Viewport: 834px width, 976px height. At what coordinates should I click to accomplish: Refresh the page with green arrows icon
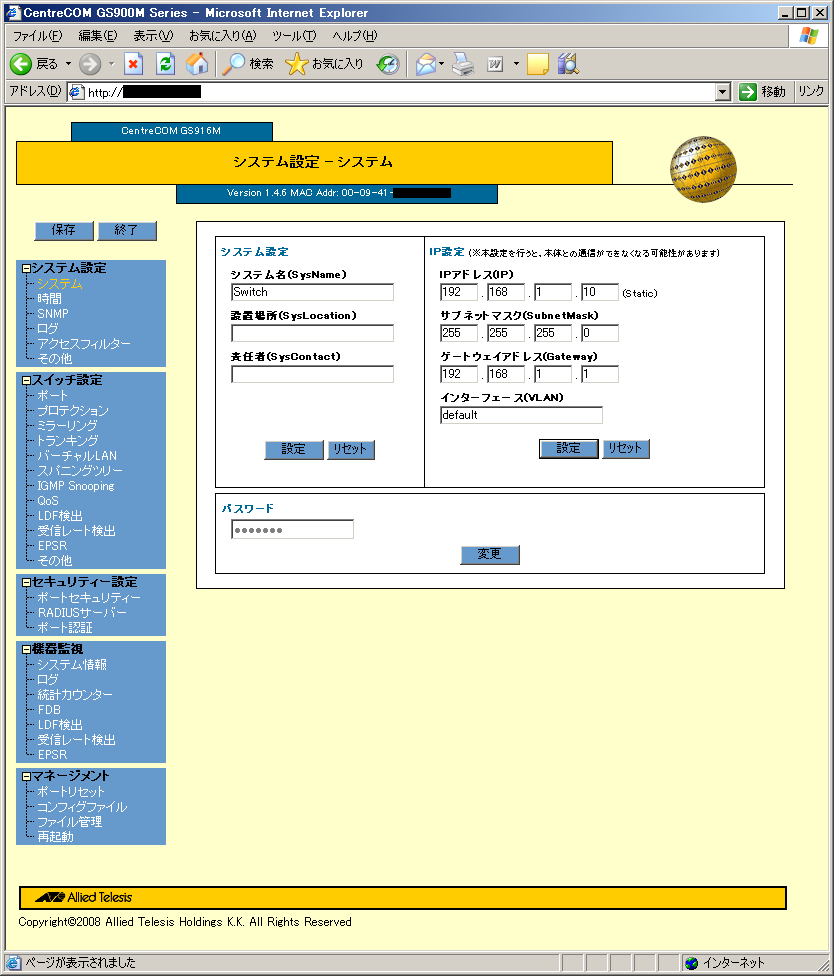165,63
